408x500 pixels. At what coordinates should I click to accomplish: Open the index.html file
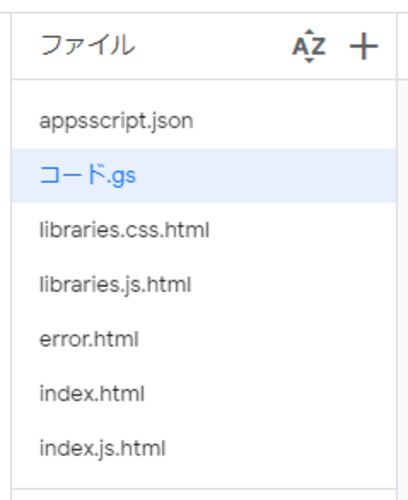point(92,394)
